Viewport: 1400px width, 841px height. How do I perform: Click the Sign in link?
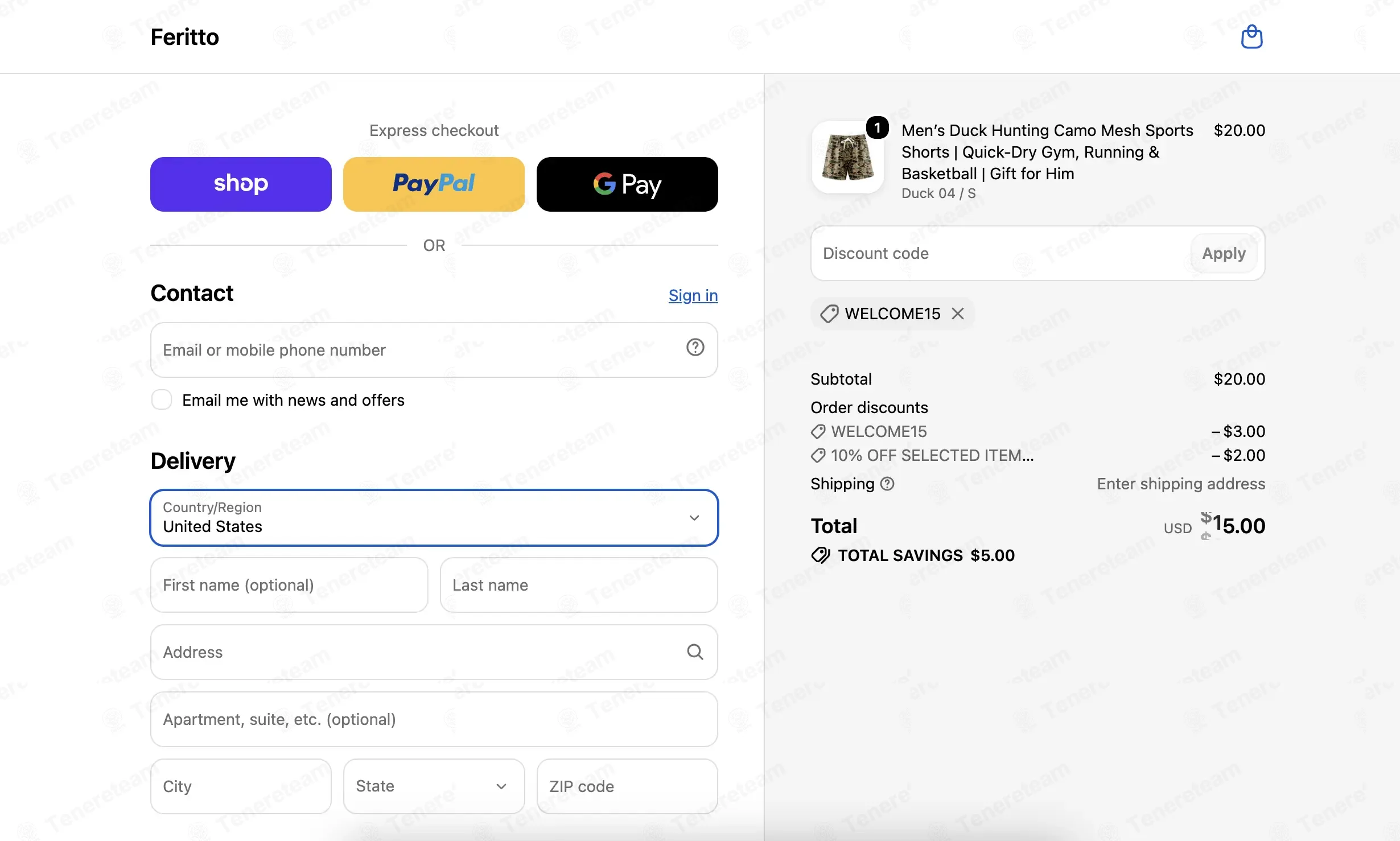click(x=693, y=295)
